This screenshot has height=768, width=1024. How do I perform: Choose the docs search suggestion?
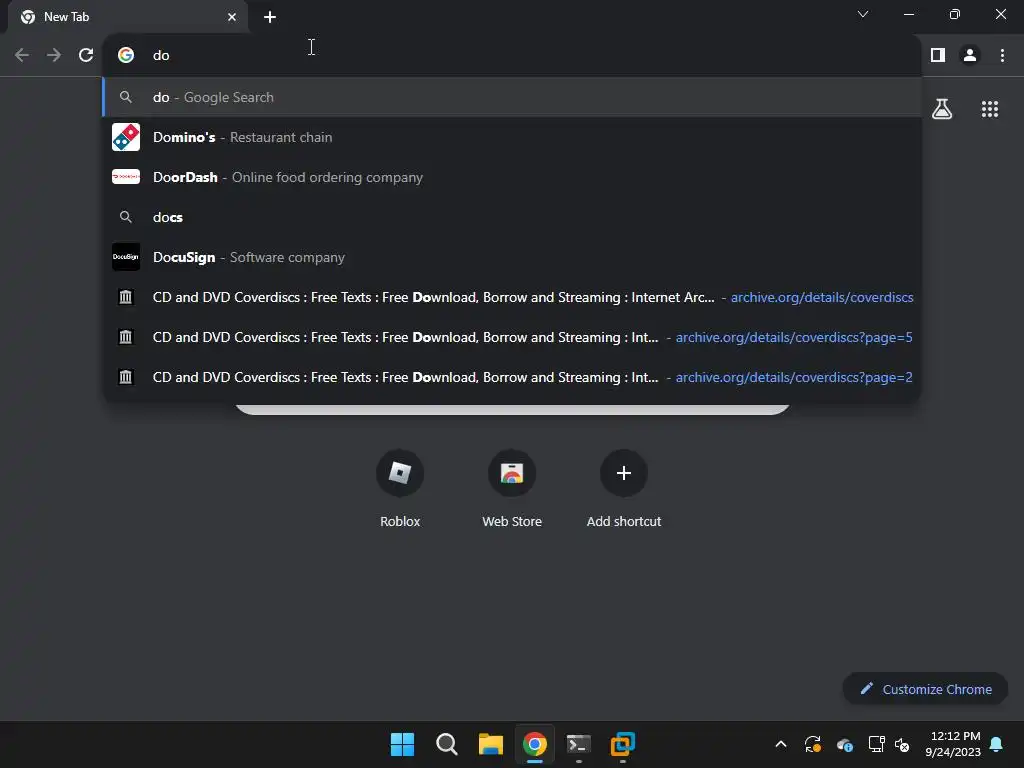[x=512, y=217]
